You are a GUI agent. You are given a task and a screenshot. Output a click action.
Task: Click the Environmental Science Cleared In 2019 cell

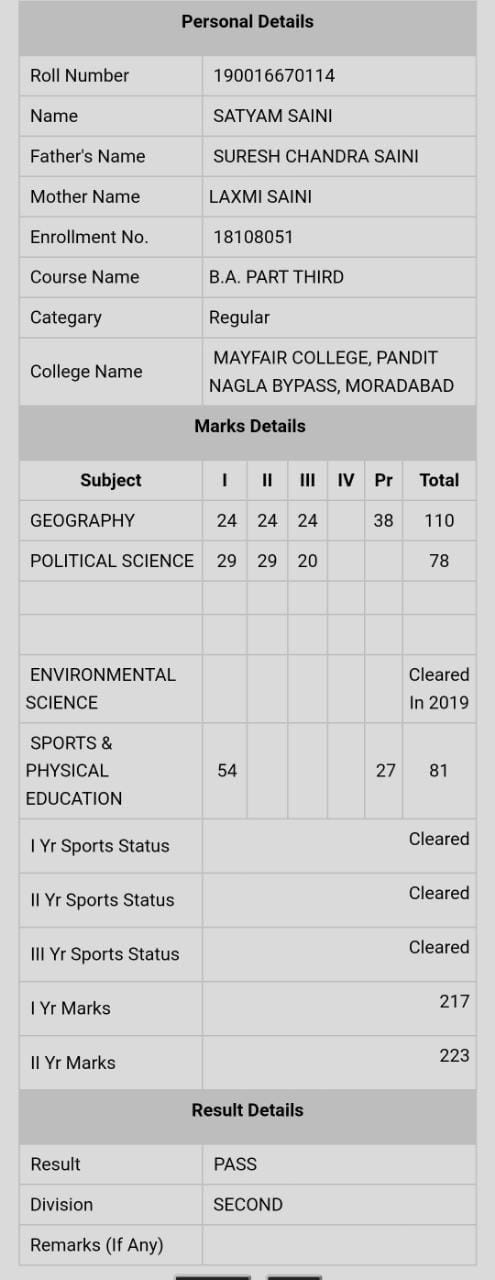pyautogui.click(x=439, y=688)
